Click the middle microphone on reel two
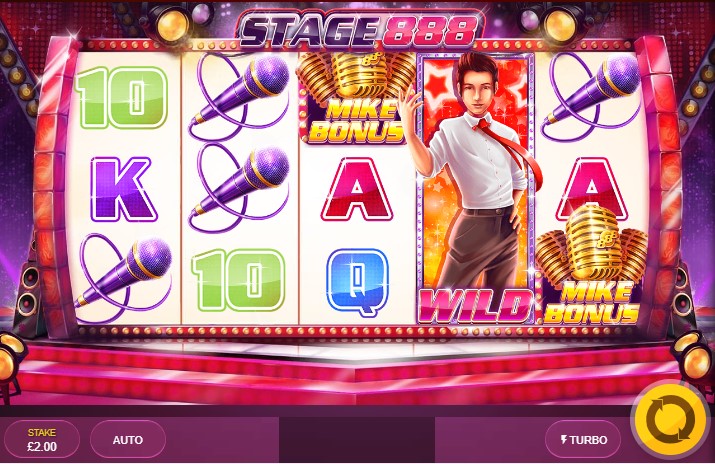 pos(239,188)
